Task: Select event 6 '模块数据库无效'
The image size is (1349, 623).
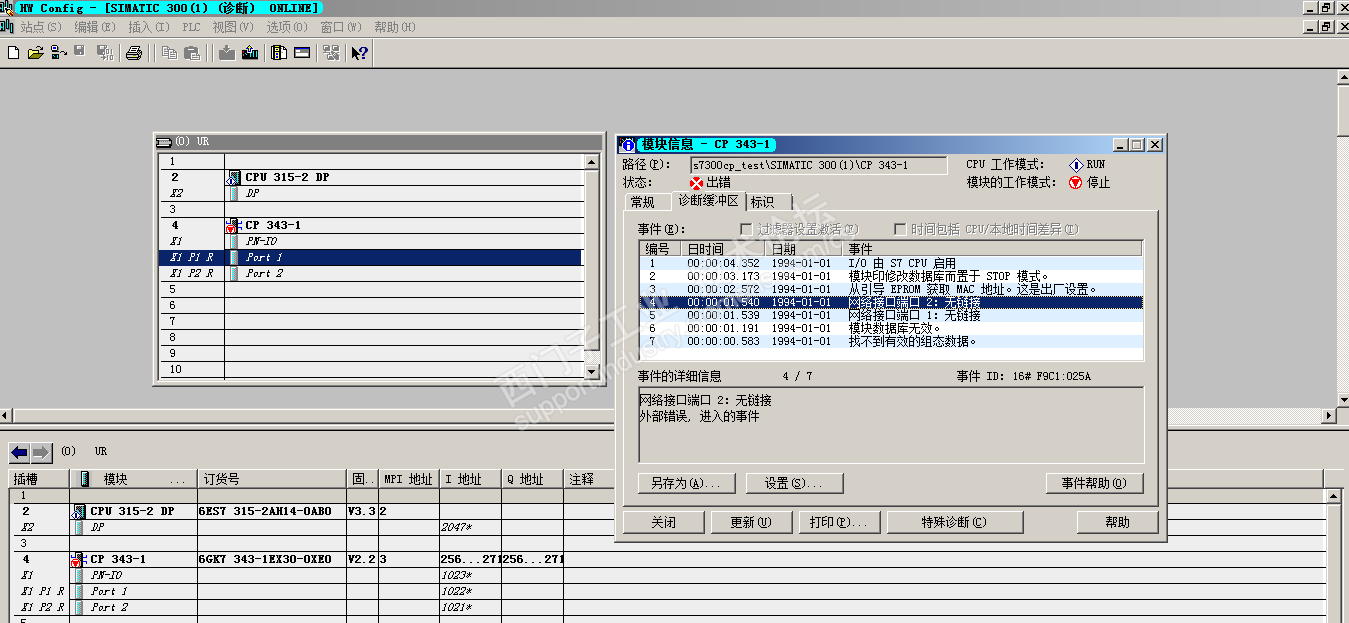Action: [890, 328]
